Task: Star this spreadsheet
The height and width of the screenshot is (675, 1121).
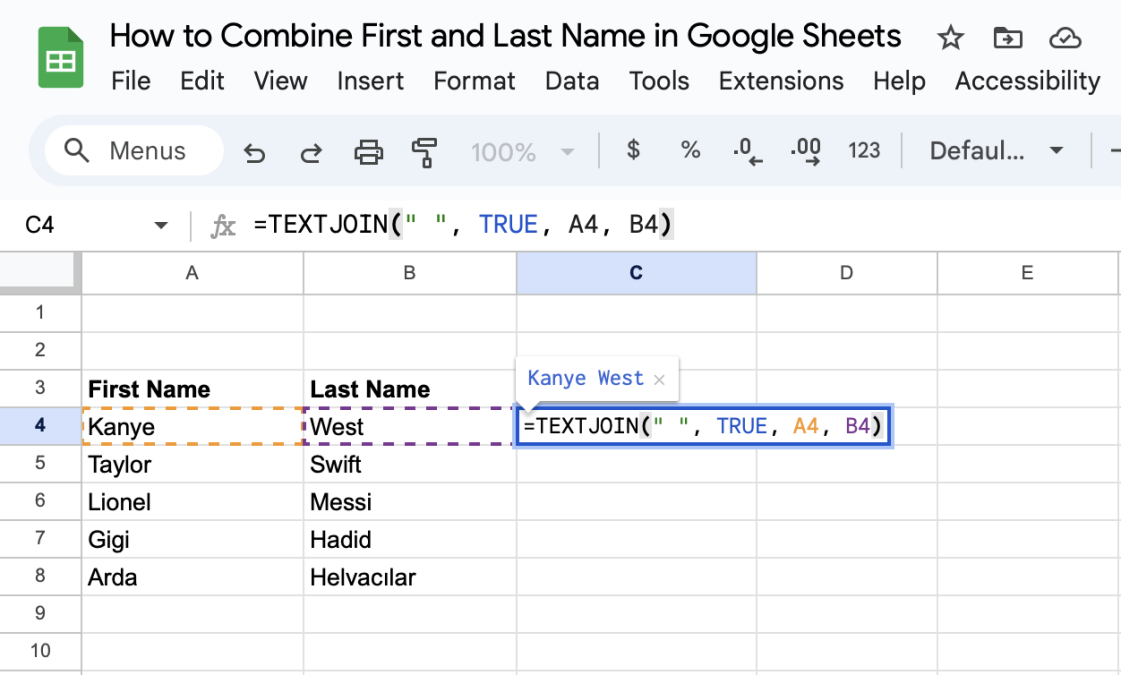Action: [949, 37]
